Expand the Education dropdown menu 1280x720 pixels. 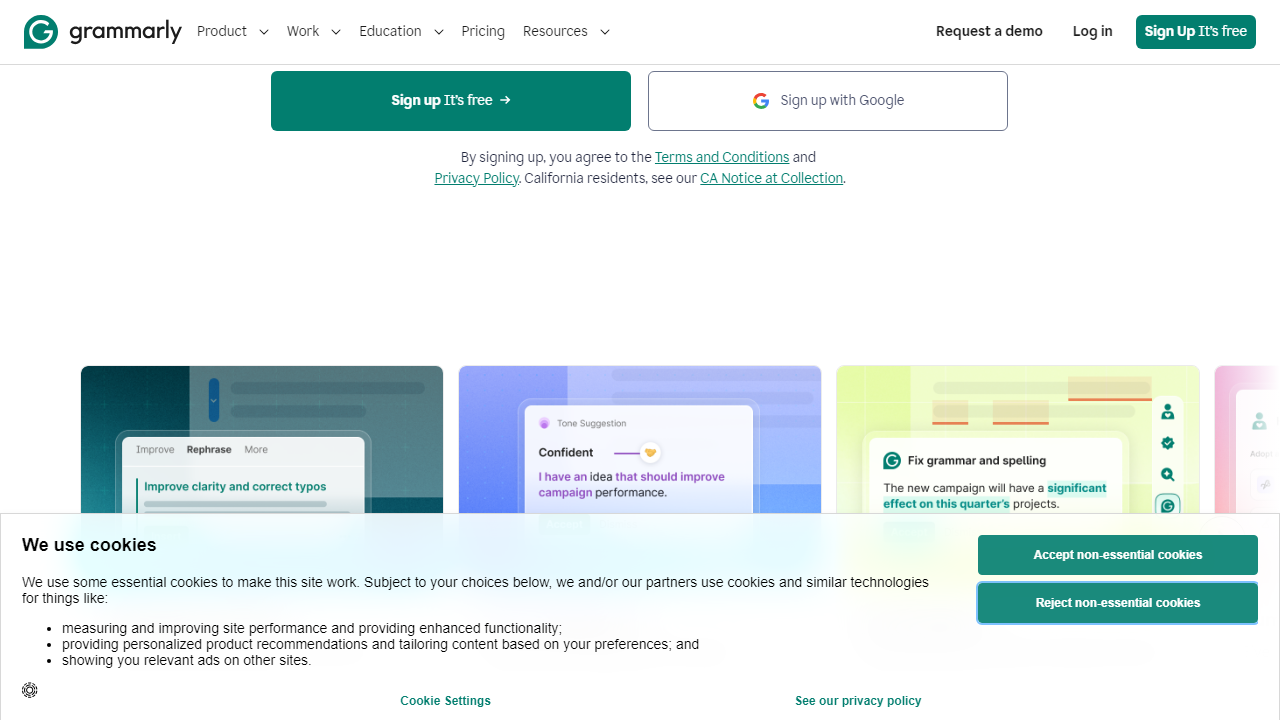[401, 32]
